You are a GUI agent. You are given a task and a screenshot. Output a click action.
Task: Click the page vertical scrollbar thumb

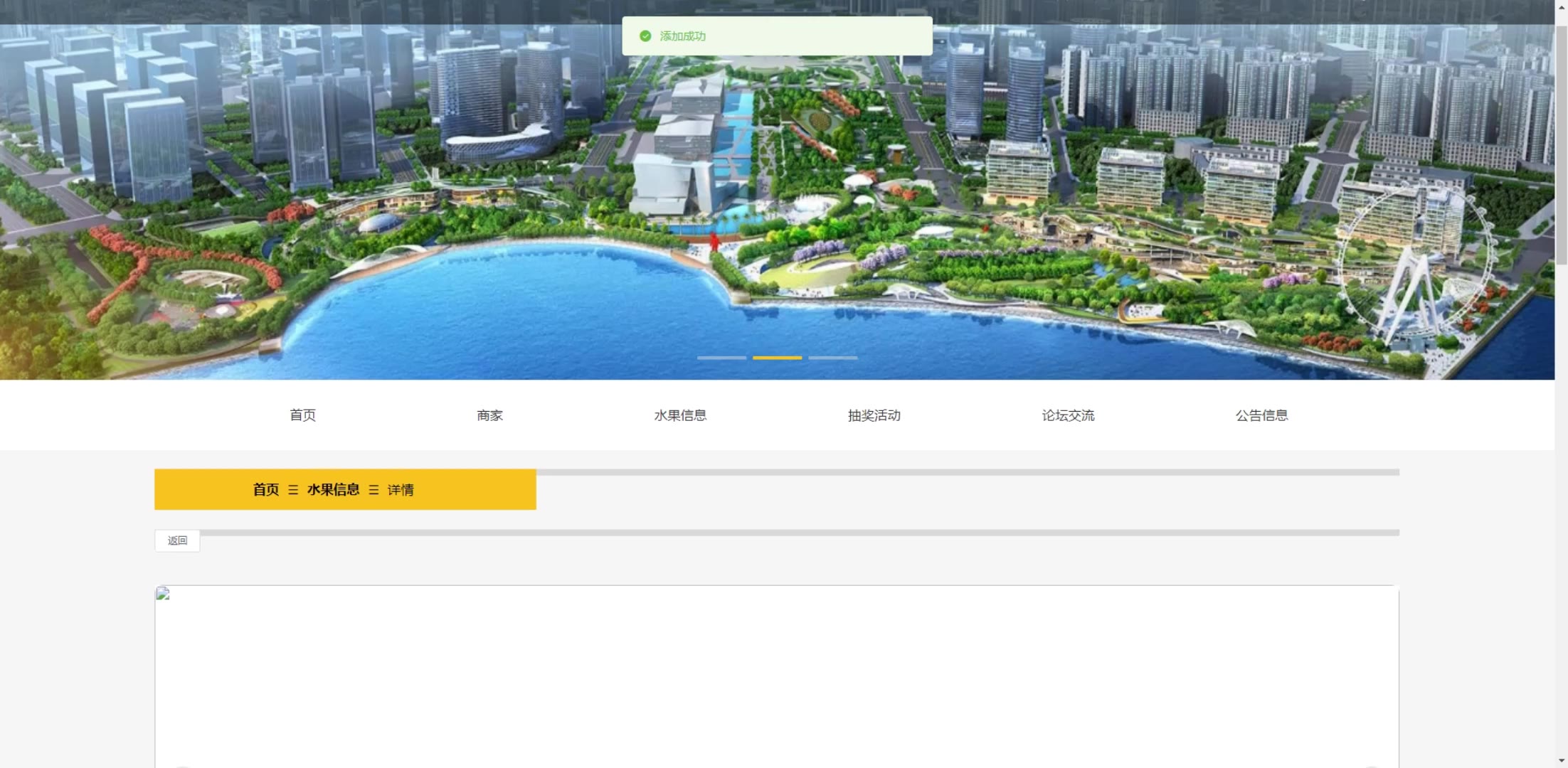point(1561,146)
